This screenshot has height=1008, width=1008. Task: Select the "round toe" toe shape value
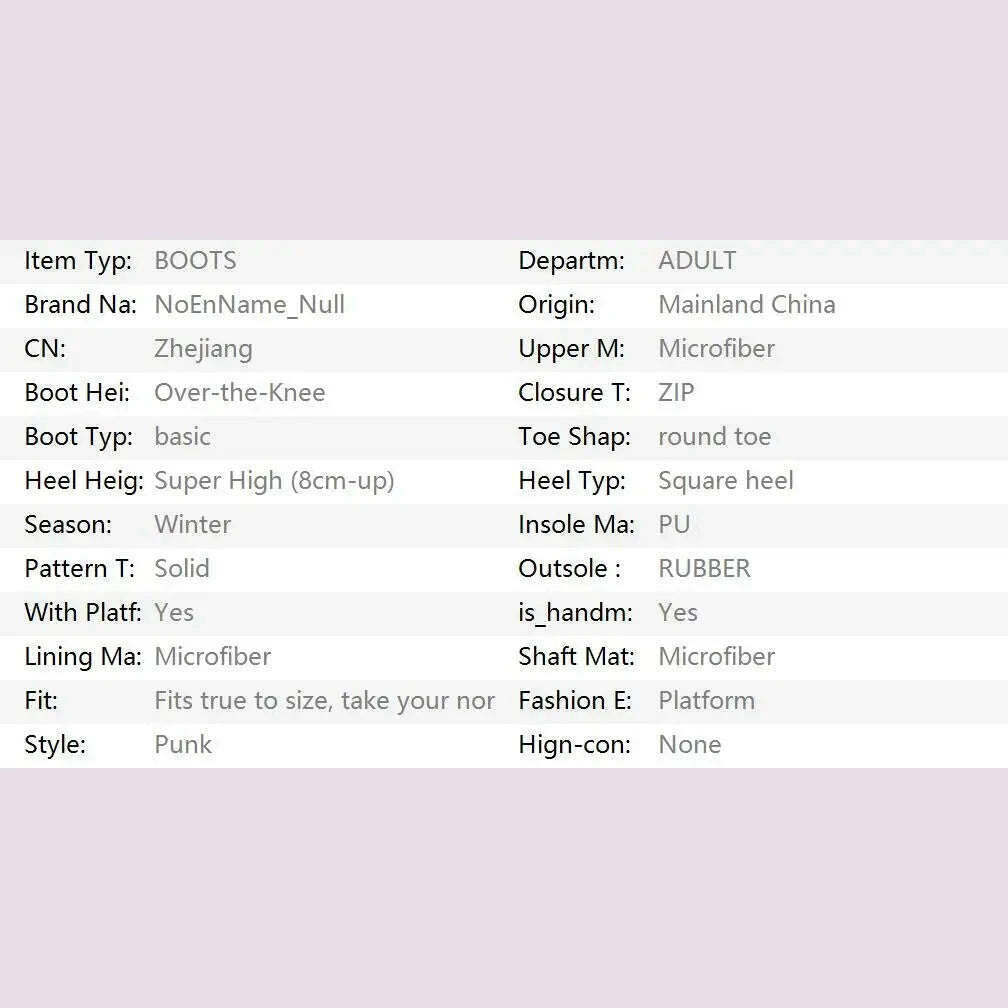point(714,437)
